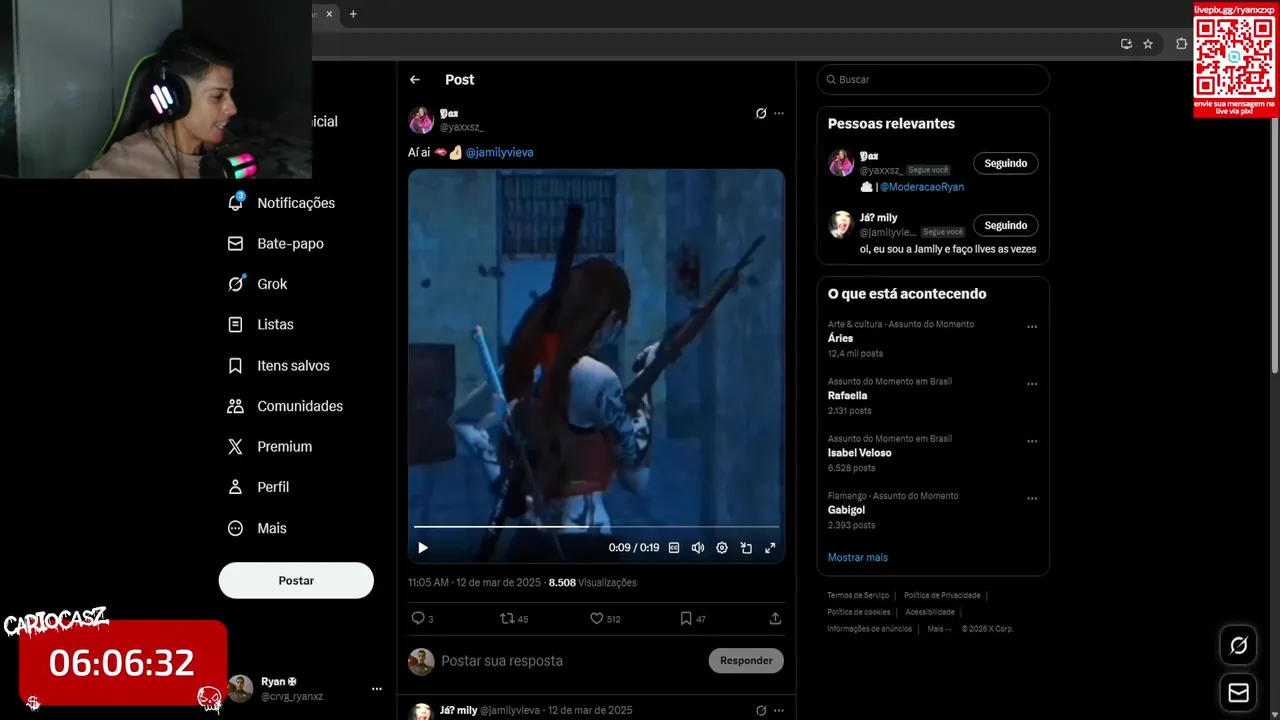Open more options on Yax's post
This screenshot has height=720, width=1280.
click(x=779, y=114)
